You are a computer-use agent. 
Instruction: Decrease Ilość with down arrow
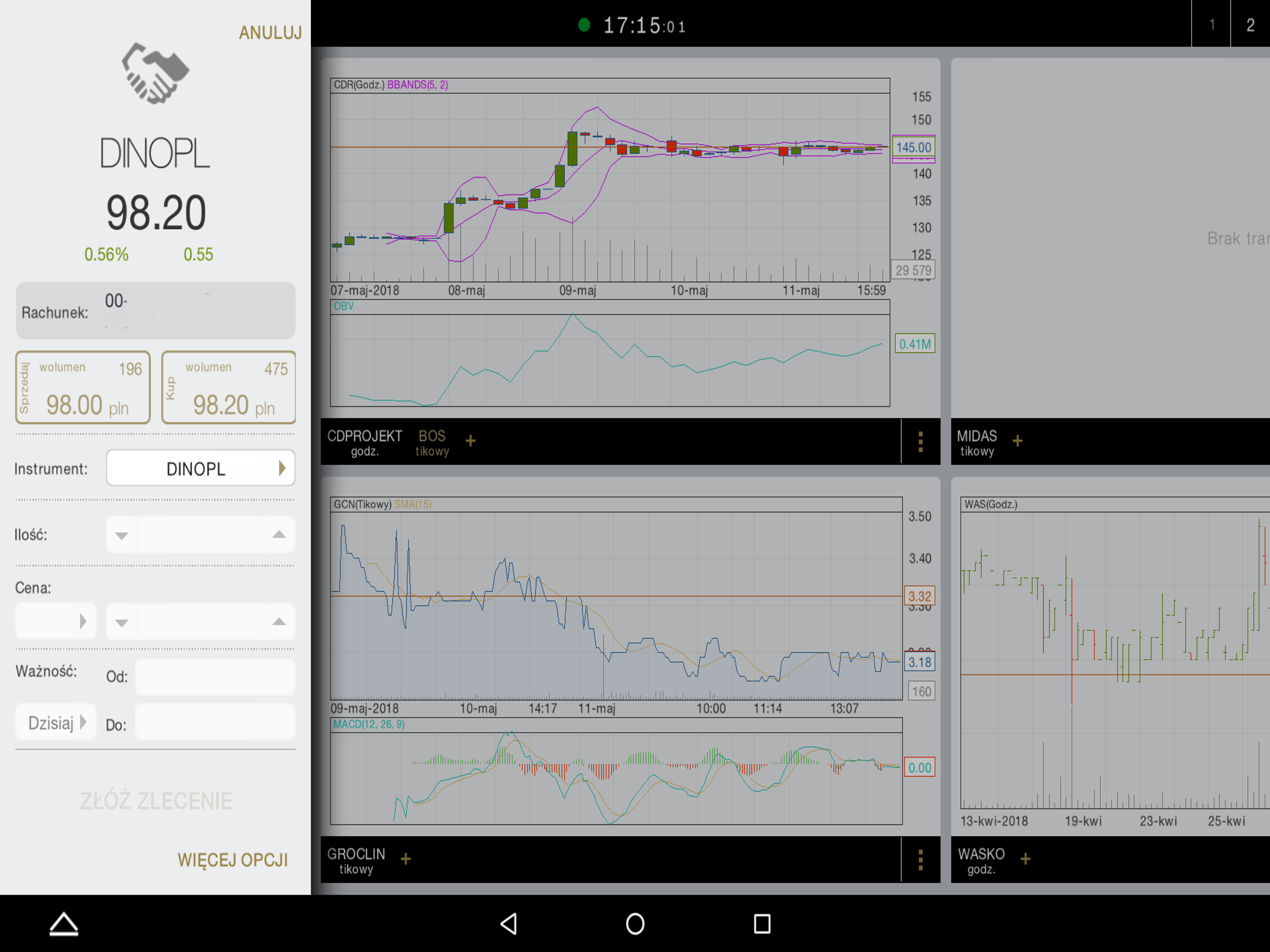pyautogui.click(x=121, y=535)
